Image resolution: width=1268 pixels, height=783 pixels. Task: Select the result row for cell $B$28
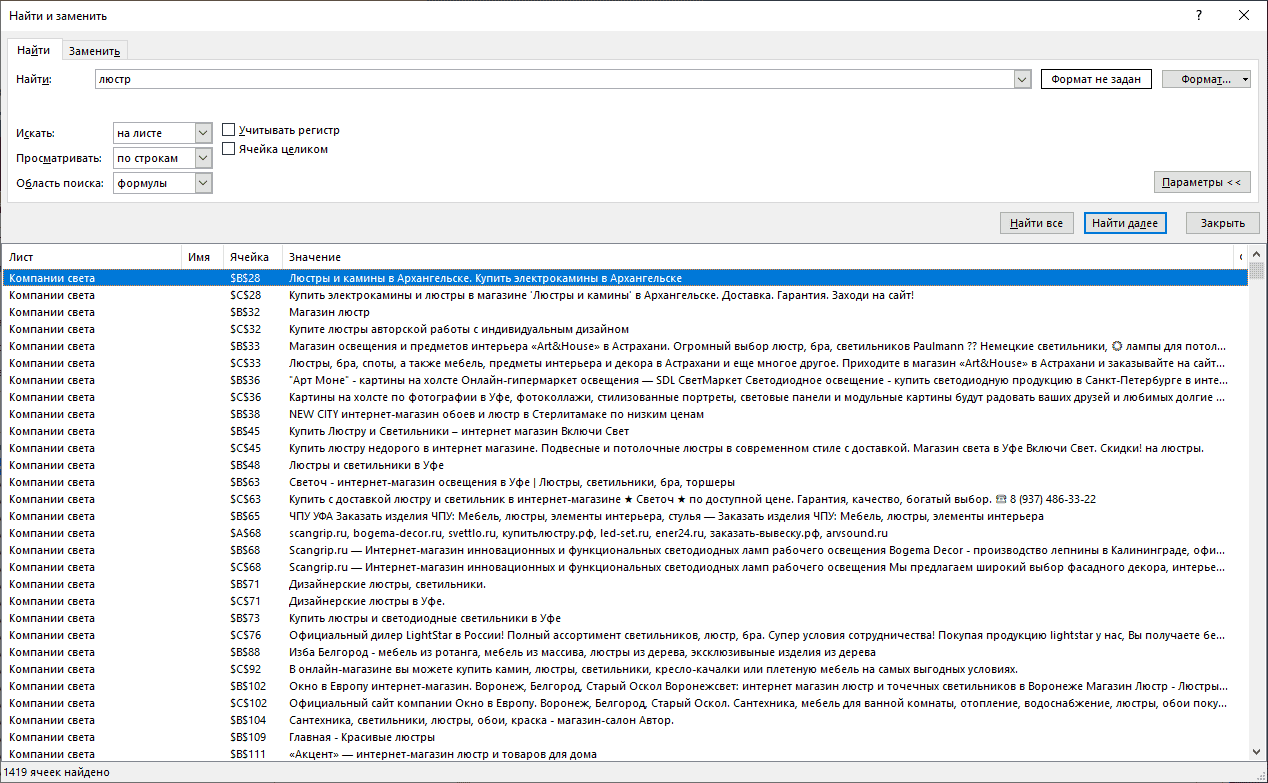click(x=625, y=278)
